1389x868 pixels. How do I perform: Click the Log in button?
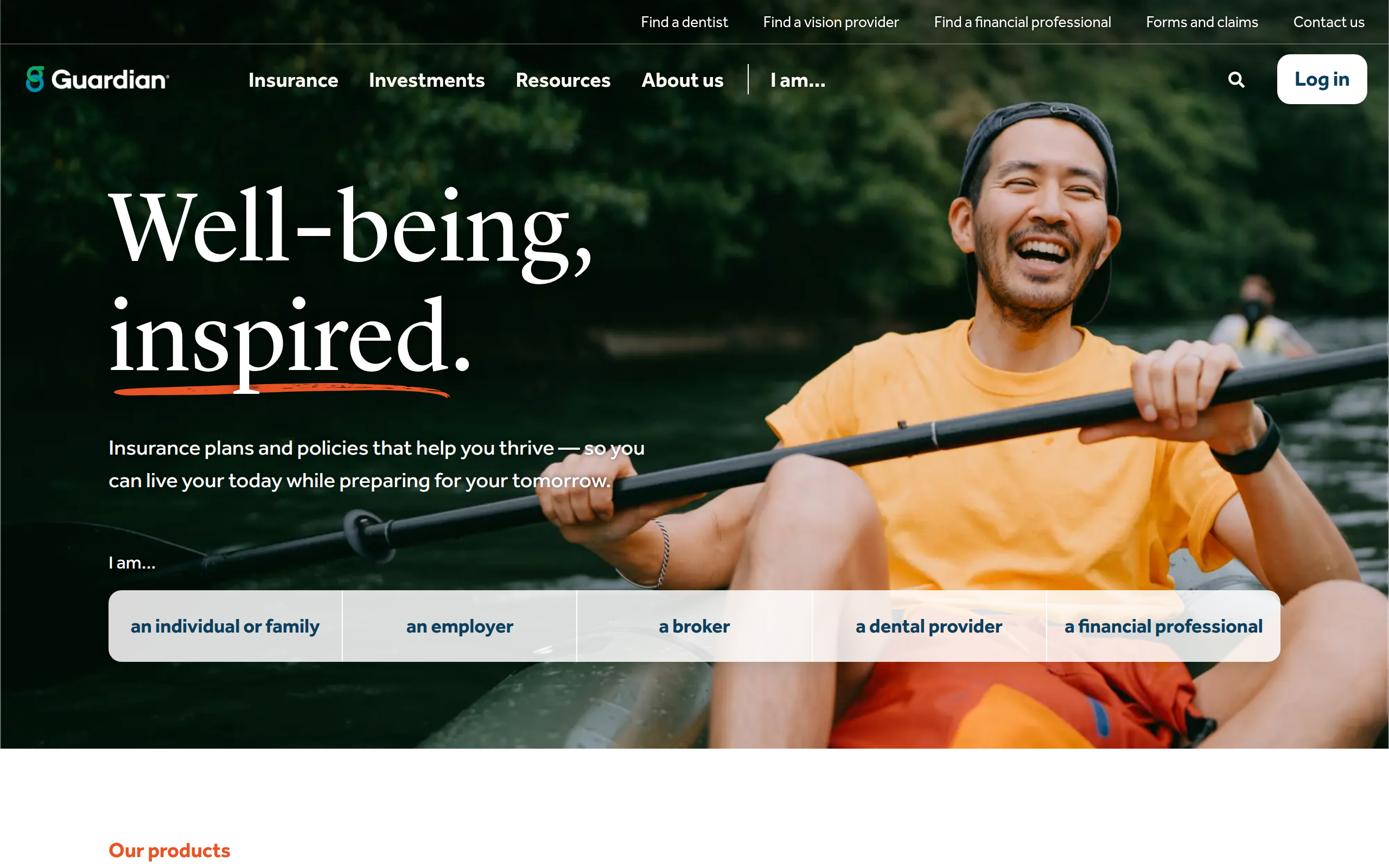[1321, 79]
